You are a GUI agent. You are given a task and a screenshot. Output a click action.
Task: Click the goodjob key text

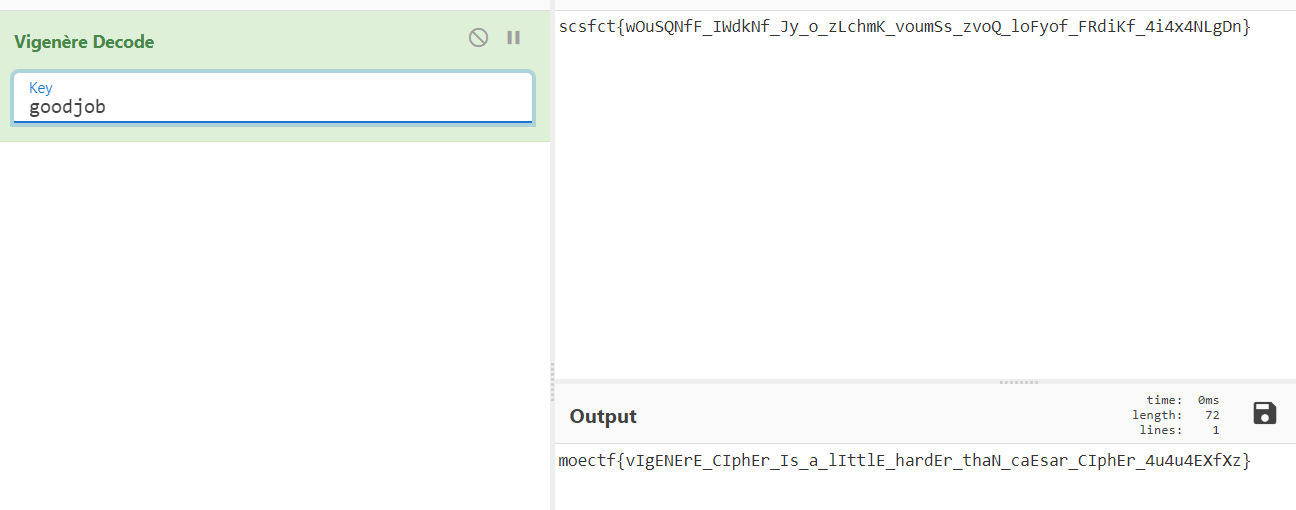tap(67, 107)
